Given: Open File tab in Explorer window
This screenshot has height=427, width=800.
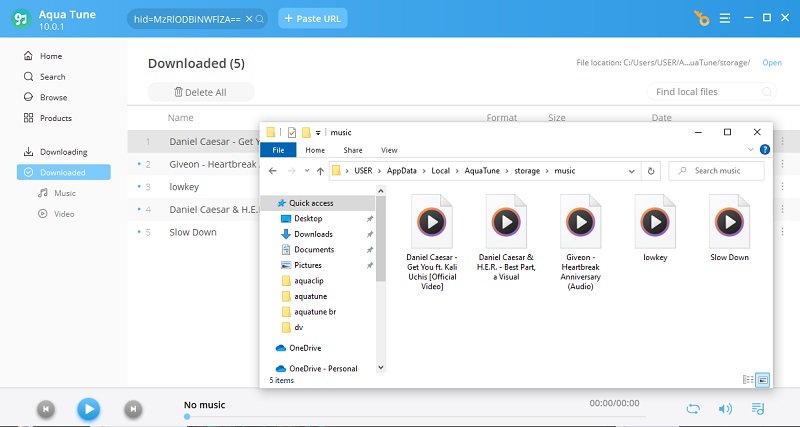Looking at the screenshot, I should tap(278, 150).
